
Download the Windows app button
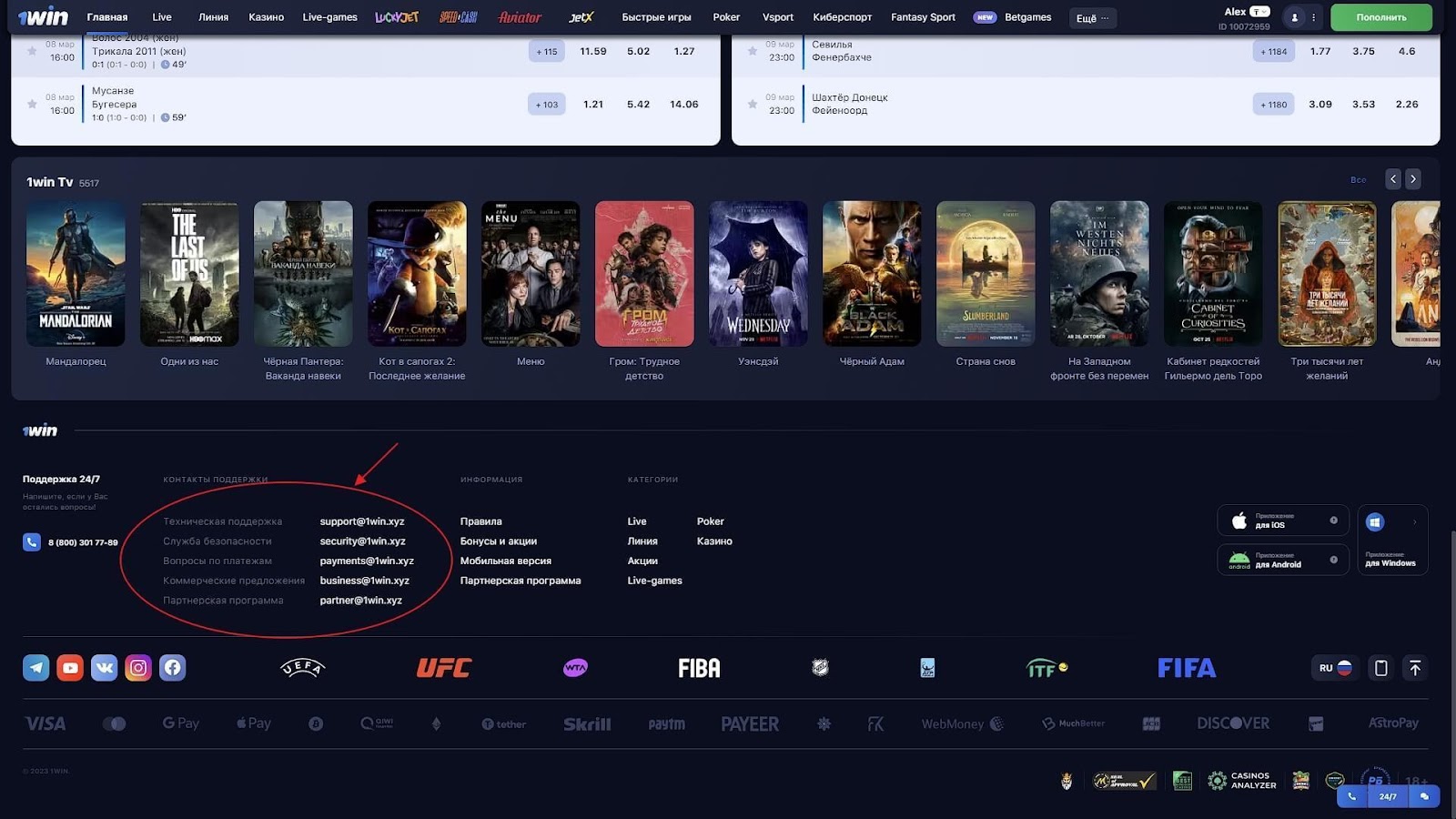point(1392,540)
